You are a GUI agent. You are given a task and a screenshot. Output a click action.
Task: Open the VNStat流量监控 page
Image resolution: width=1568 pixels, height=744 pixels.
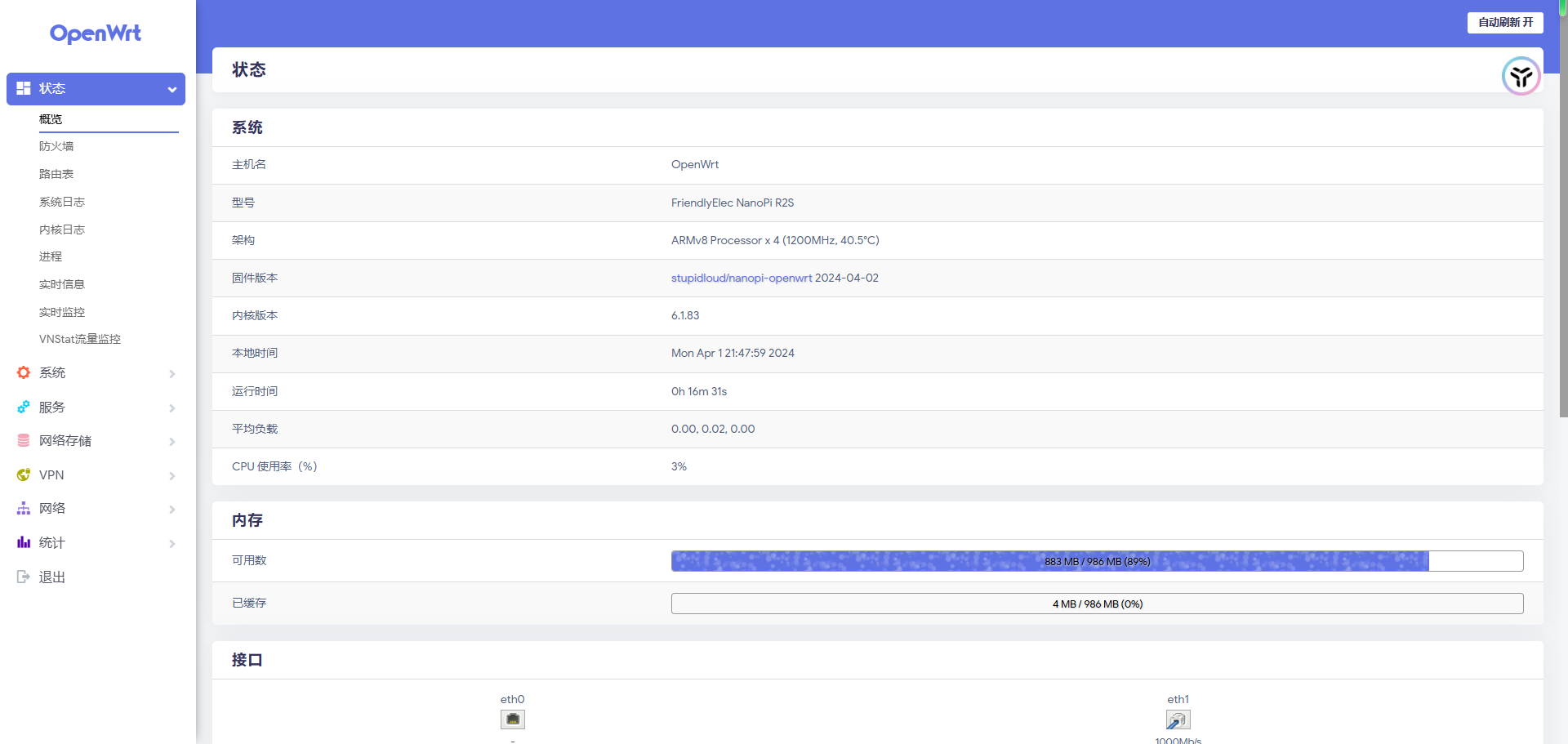click(80, 339)
